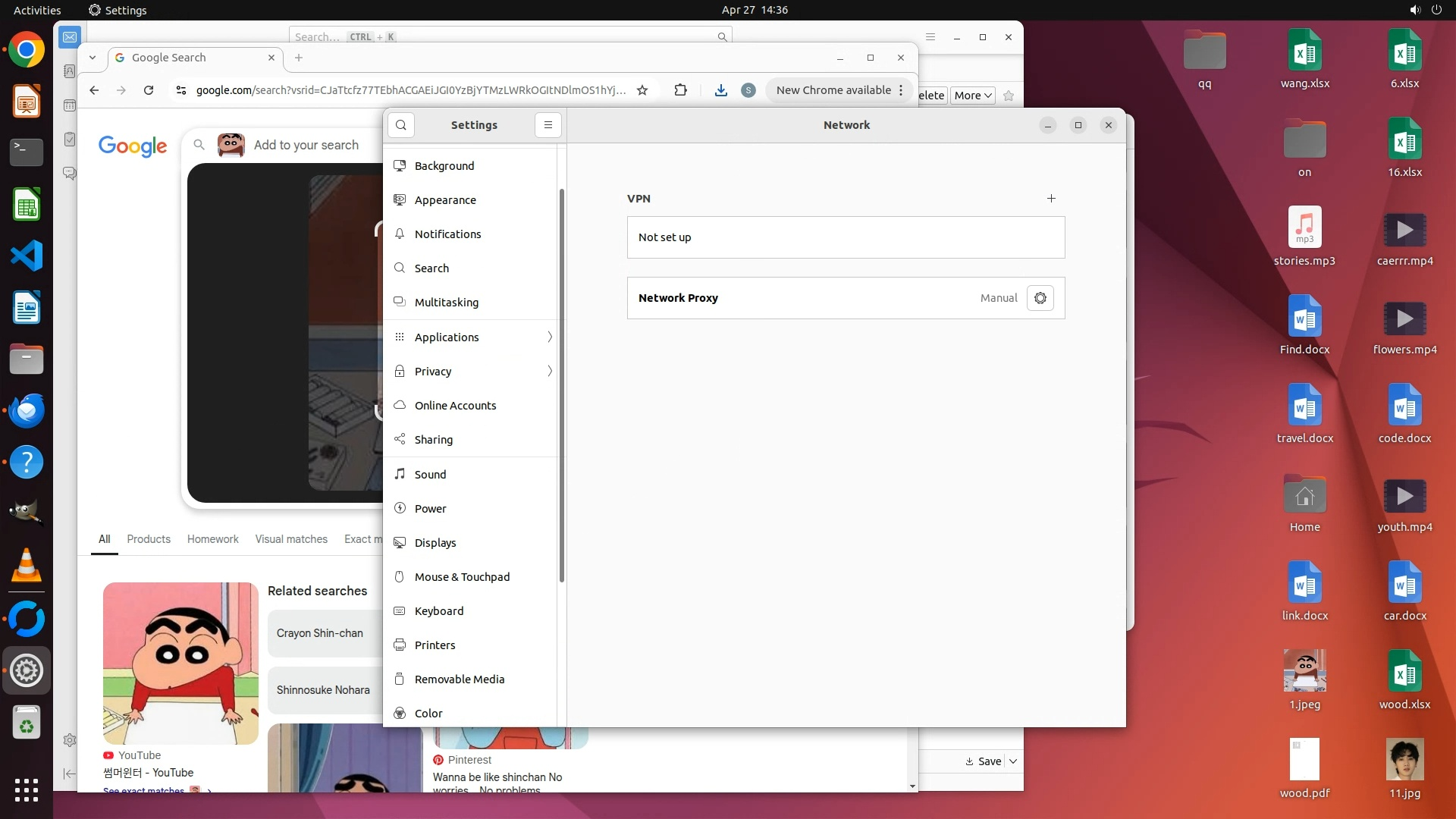This screenshot has height=819, width=1456.
Task: Add a new VPN connection
Action: coord(1051,199)
